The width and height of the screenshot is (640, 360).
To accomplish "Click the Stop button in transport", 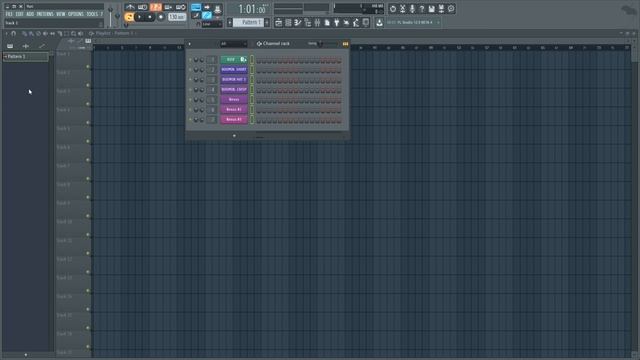I will [150, 17].
